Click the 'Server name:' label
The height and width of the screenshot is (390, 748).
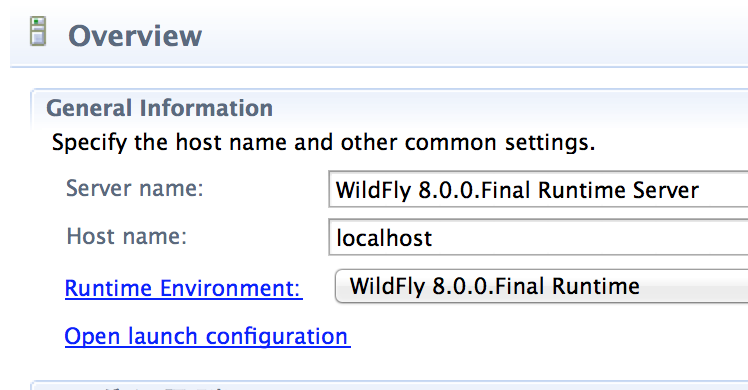pos(135,188)
